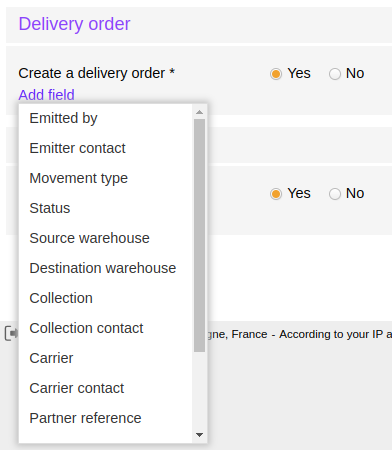Open the Add field link

click(x=46, y=95)
